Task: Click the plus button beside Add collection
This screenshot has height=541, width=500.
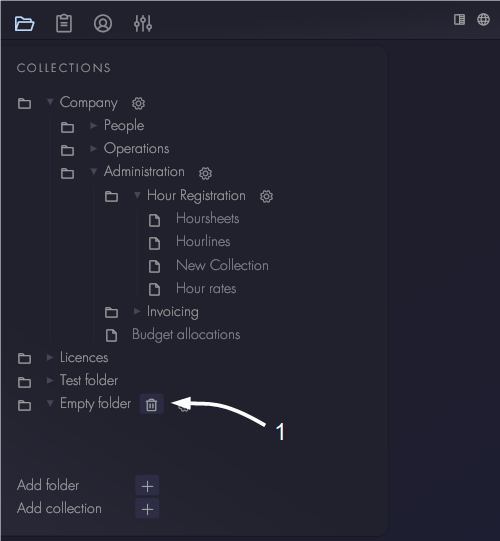Action: (147, 509)
